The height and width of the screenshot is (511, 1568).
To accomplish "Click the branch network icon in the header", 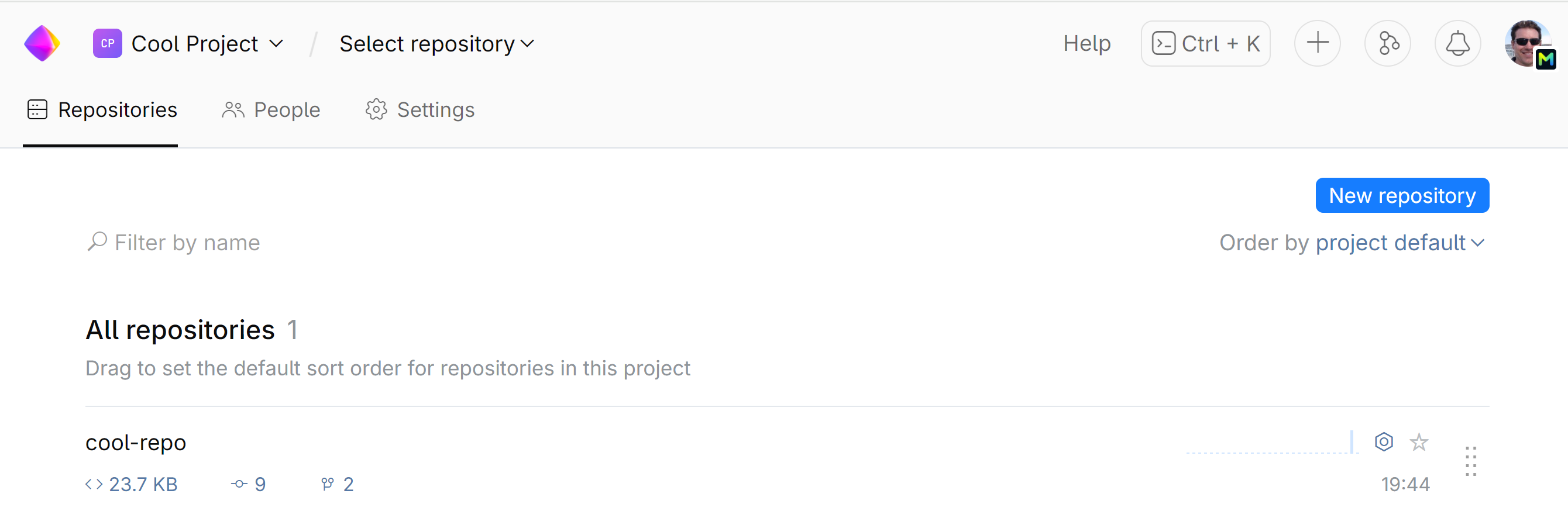I will pos(1387,43).
